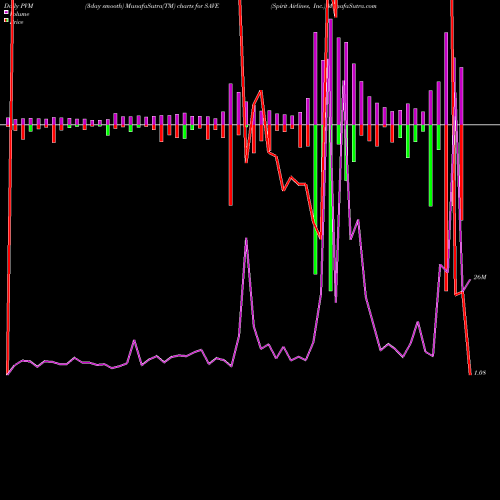Click the green-red Price legend swatch
The height and width of the screenshot is (500, 500).
(x=6, y=20)
